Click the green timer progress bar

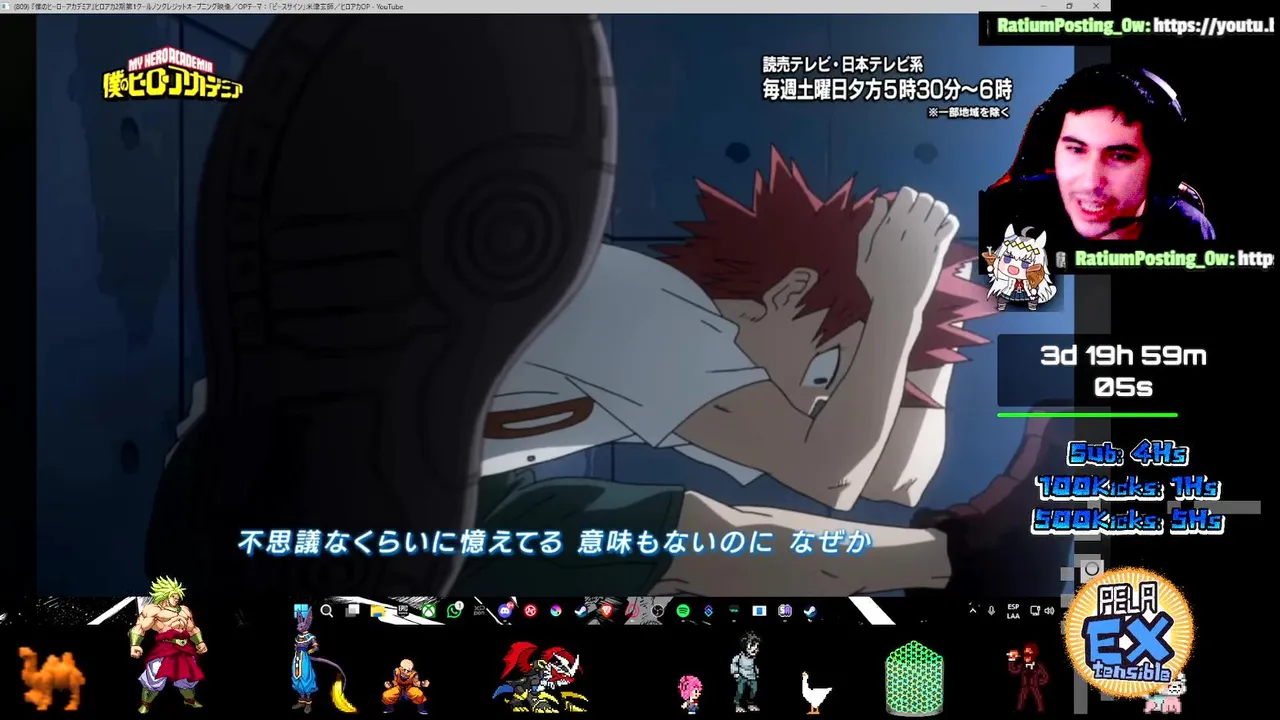[x=1087, y=414]
